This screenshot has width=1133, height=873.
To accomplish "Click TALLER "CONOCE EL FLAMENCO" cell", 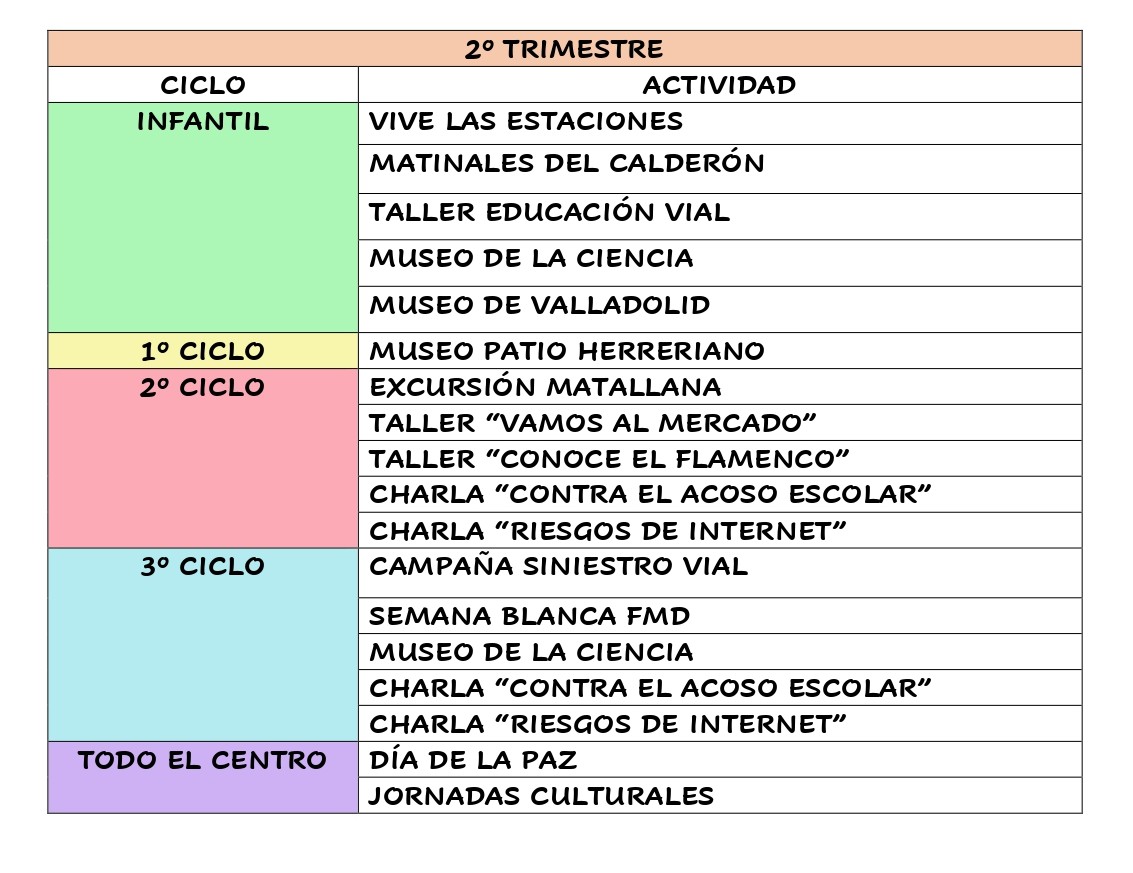I will coord(609,459).
